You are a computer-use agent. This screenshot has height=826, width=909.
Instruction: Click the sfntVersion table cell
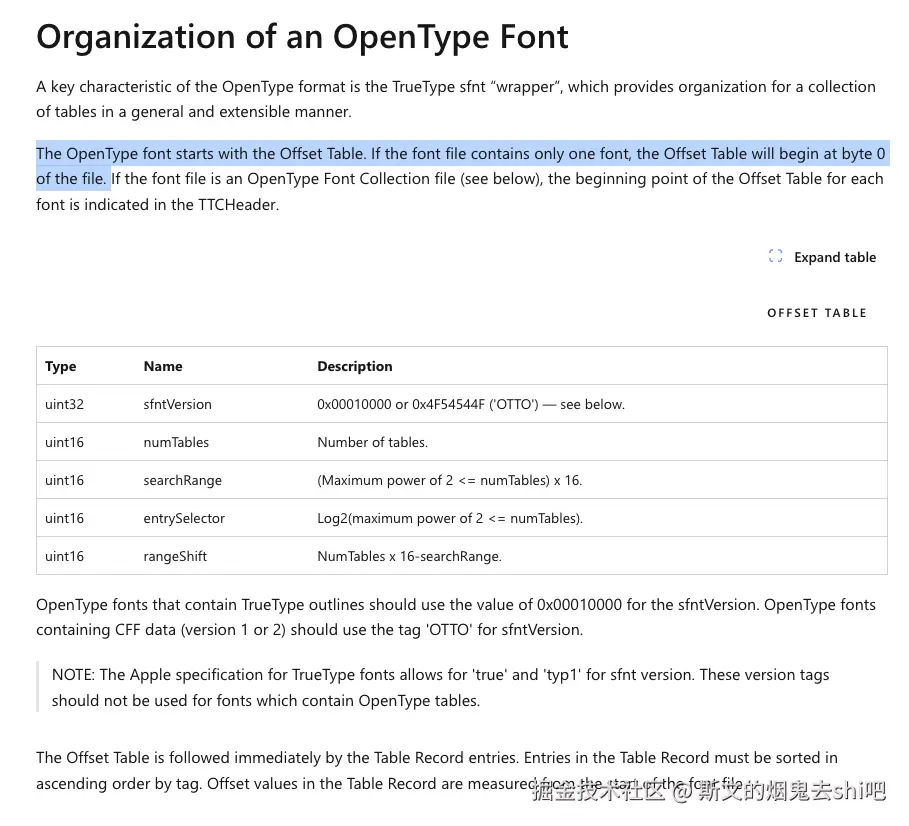[x=176, y=404]
